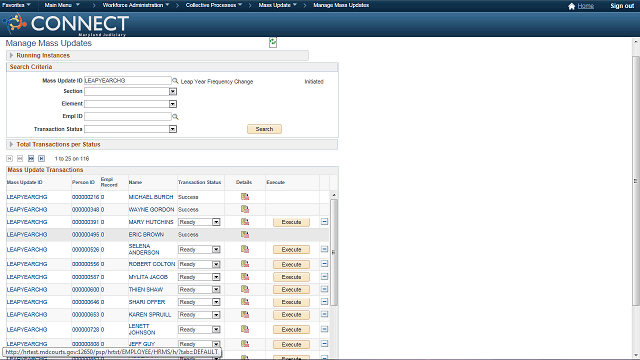Remove the KAREN SPRUILL row with minus icon

click(324, 314)
